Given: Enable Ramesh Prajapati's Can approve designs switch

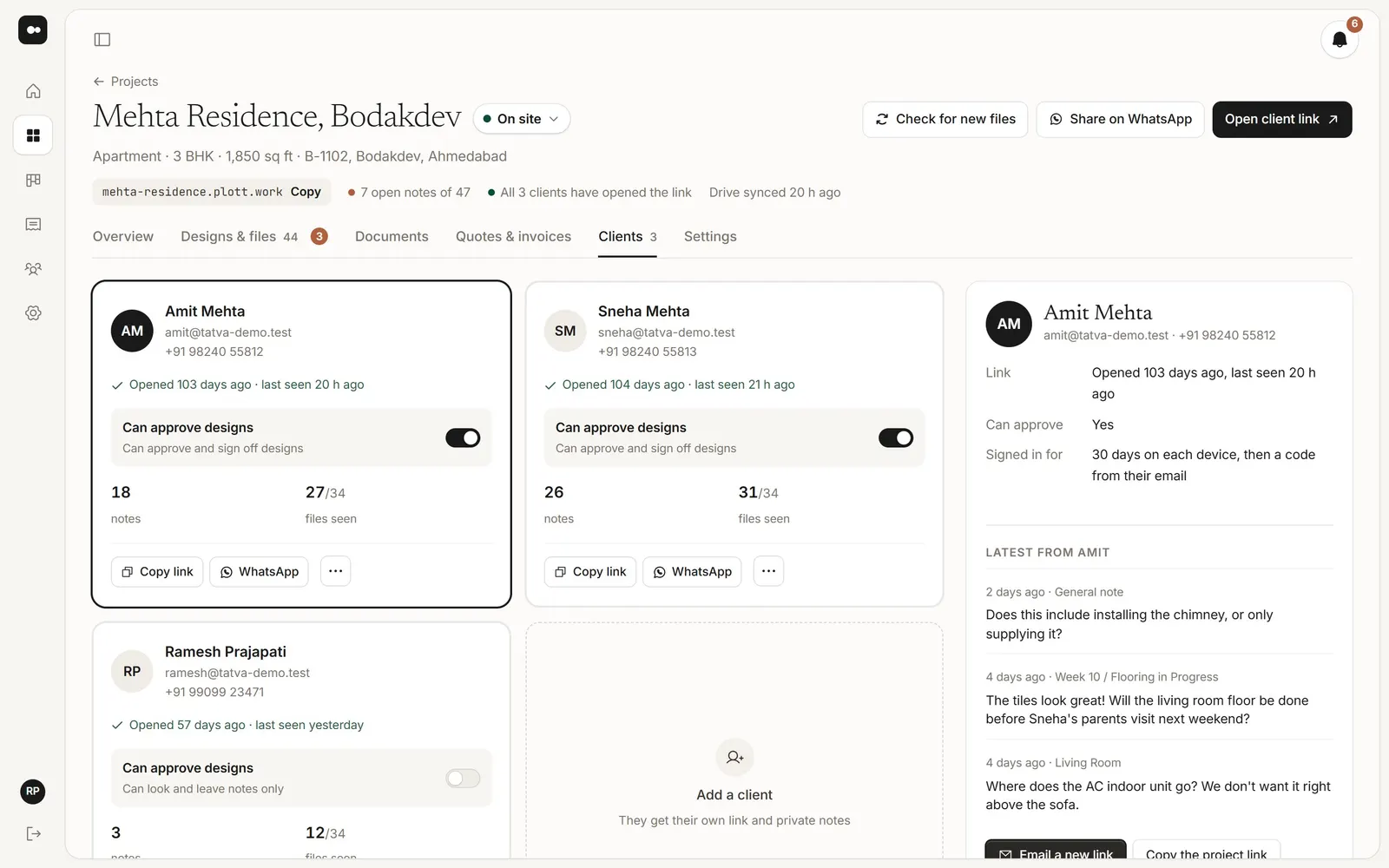Looking at the screenshot, I should tap(463, 779).
